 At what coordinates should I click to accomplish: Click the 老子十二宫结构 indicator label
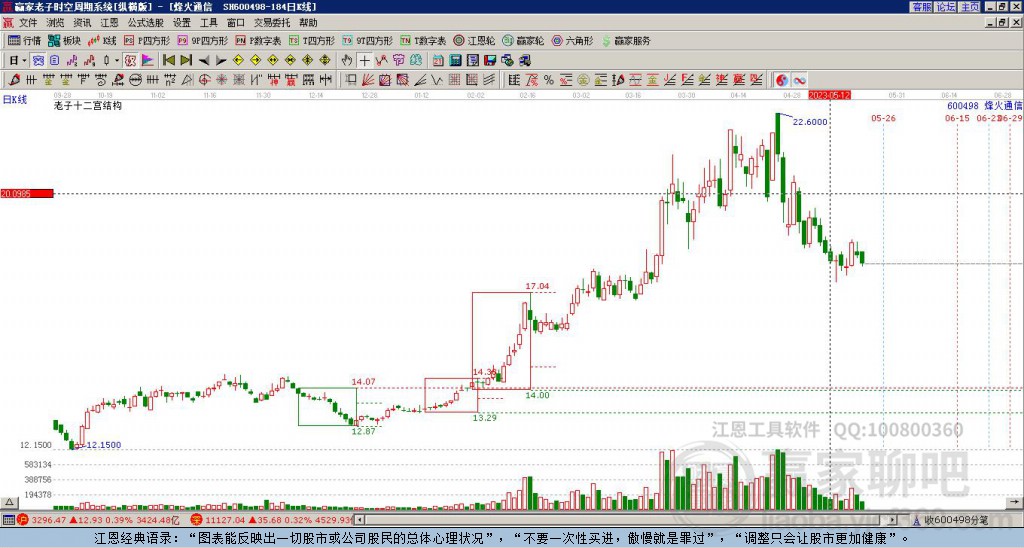point(88,105)
